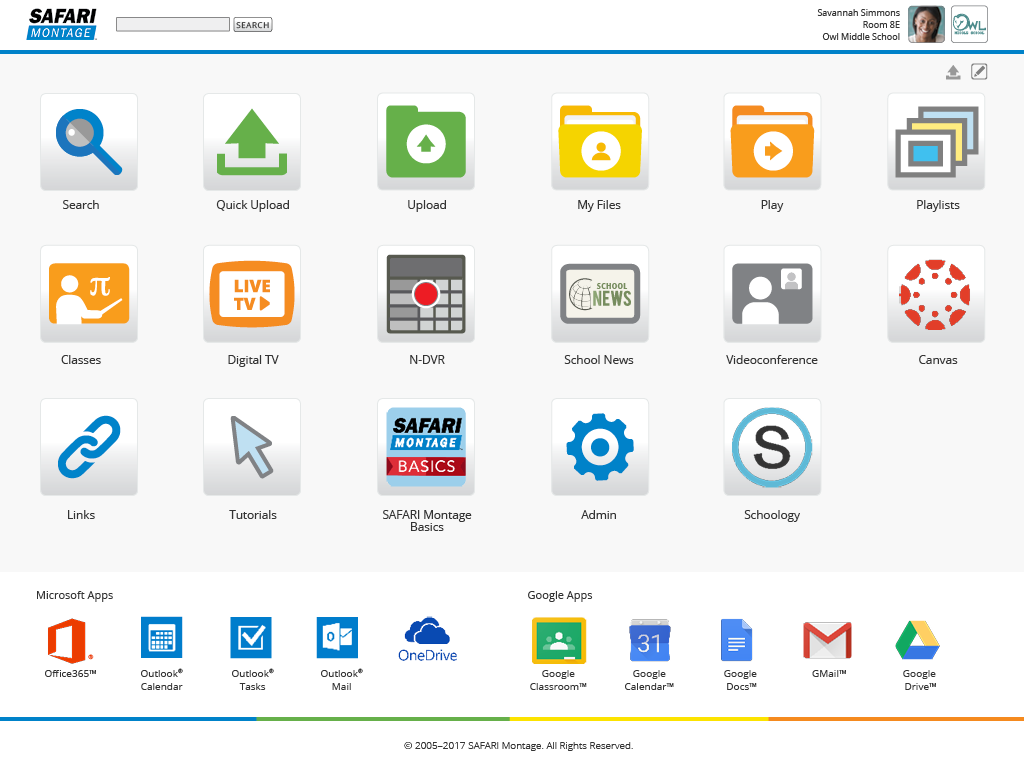
Task: Click the Owl Middle School logo
Action: coord(969,24)
